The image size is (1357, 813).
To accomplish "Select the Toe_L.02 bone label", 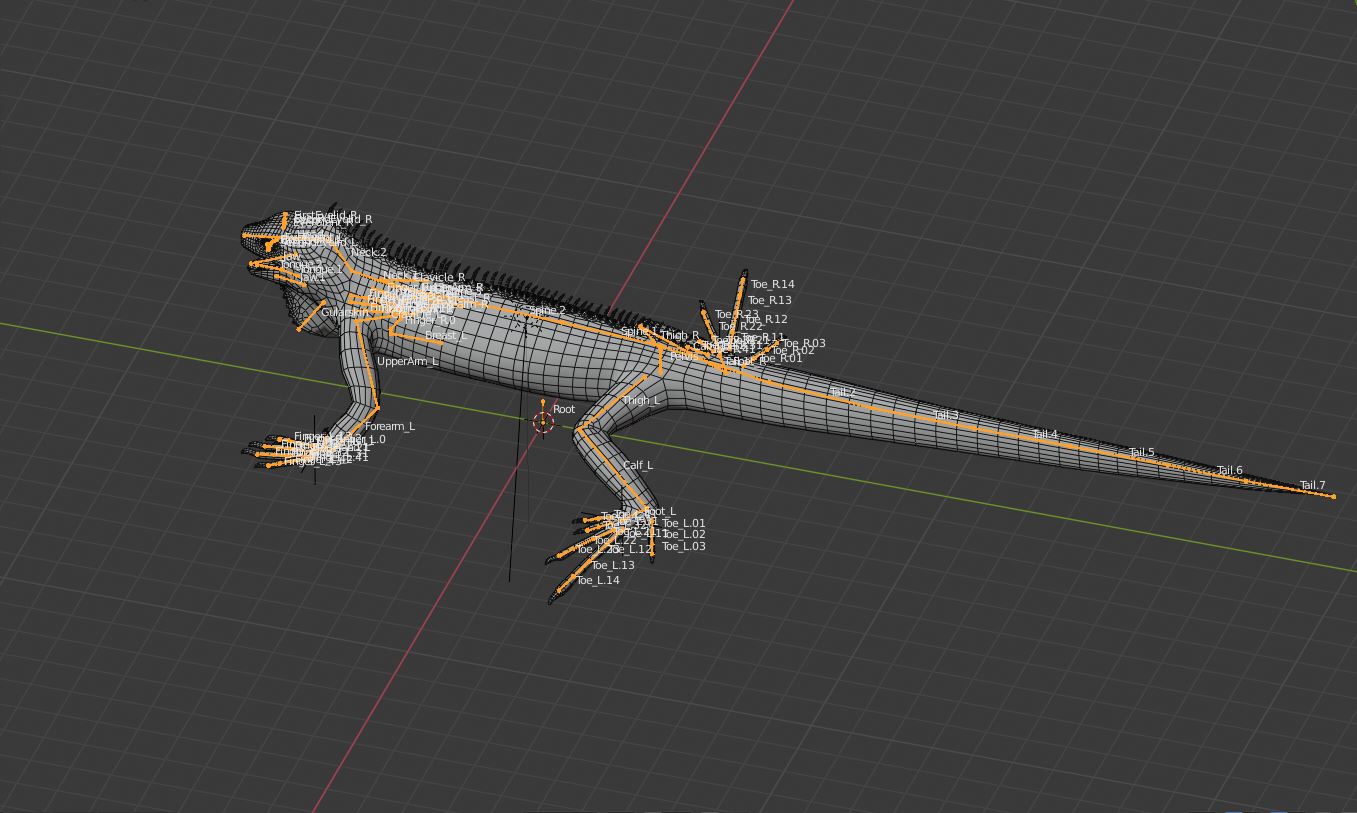I will (x=684, y=534).
